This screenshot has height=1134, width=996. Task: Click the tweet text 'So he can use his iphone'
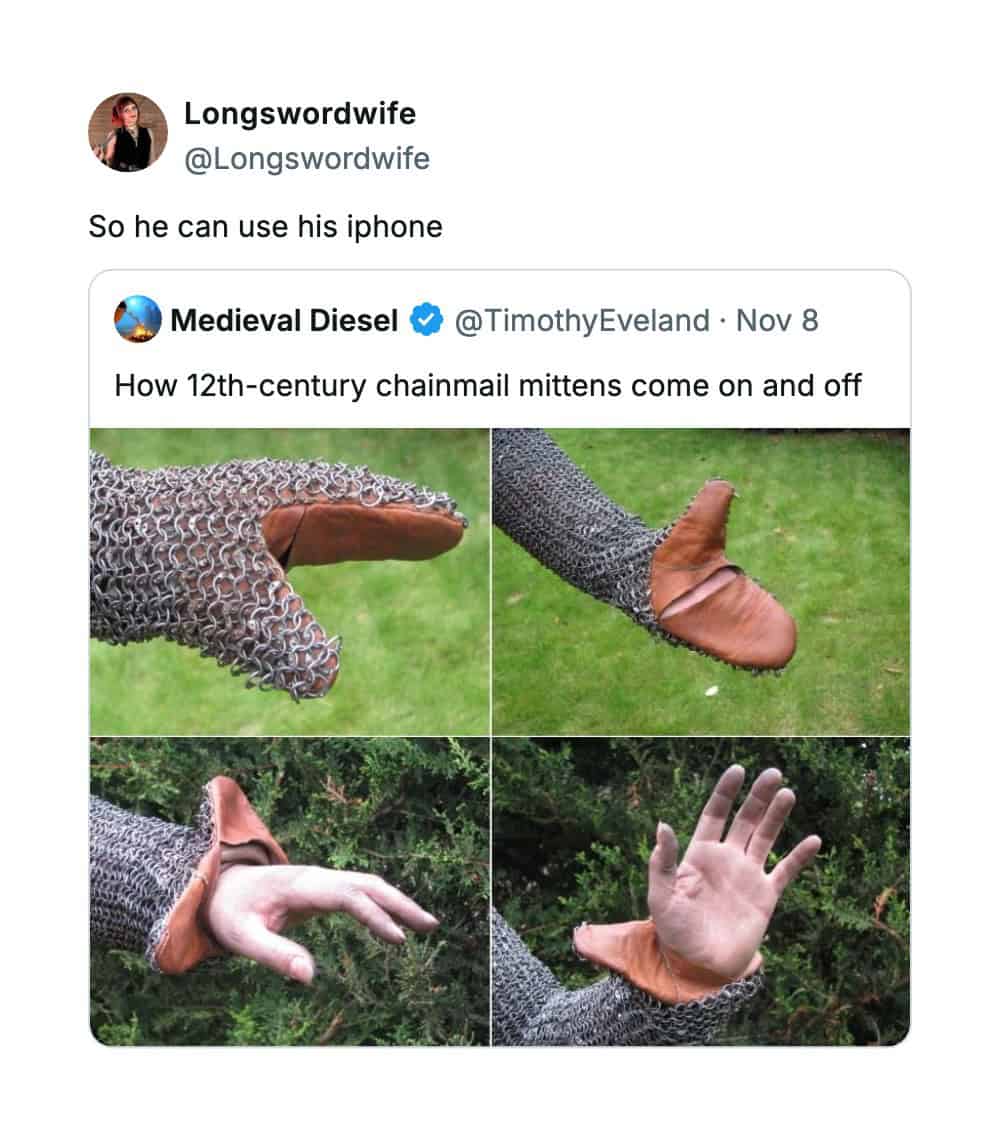pos(265,227)
